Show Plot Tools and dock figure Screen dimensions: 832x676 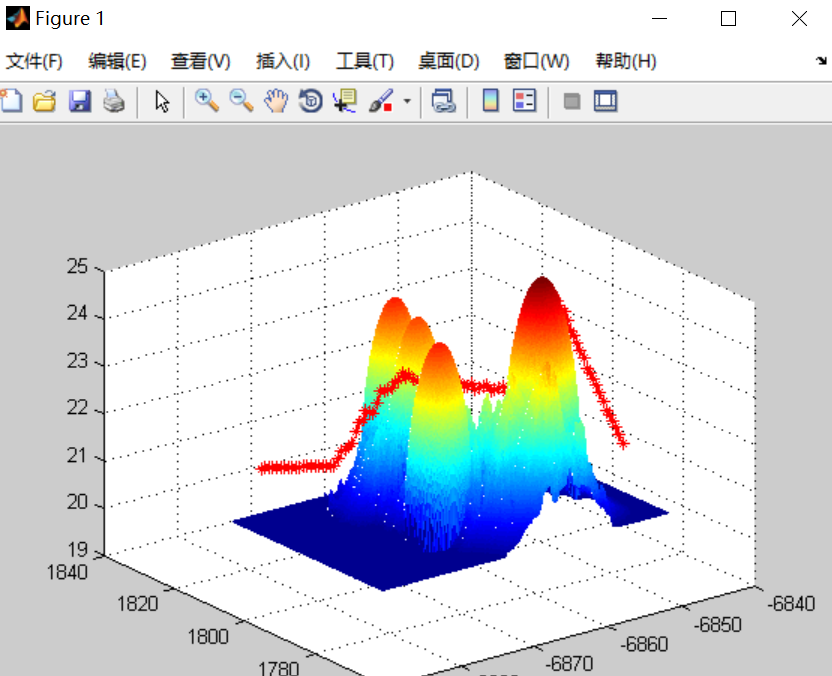pos(605,101)
